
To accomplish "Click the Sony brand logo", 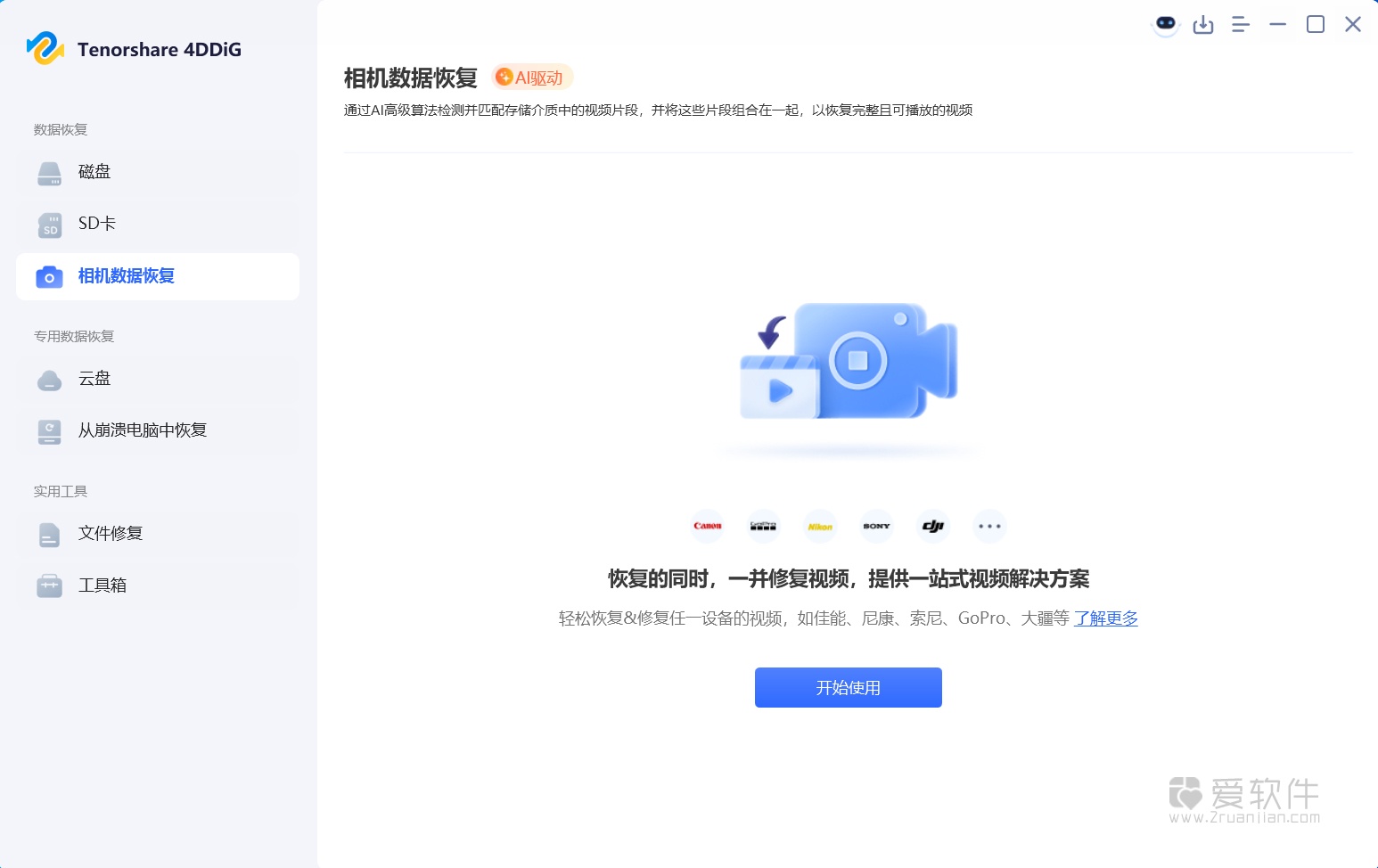I will point(876,526).
